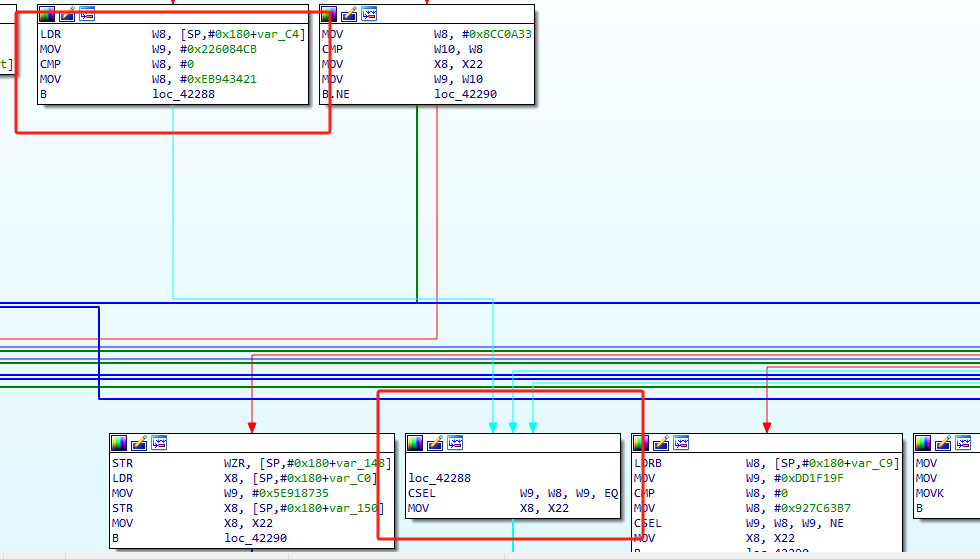Click group-nodes icon in MOVK block

click(x=963, y=443)
